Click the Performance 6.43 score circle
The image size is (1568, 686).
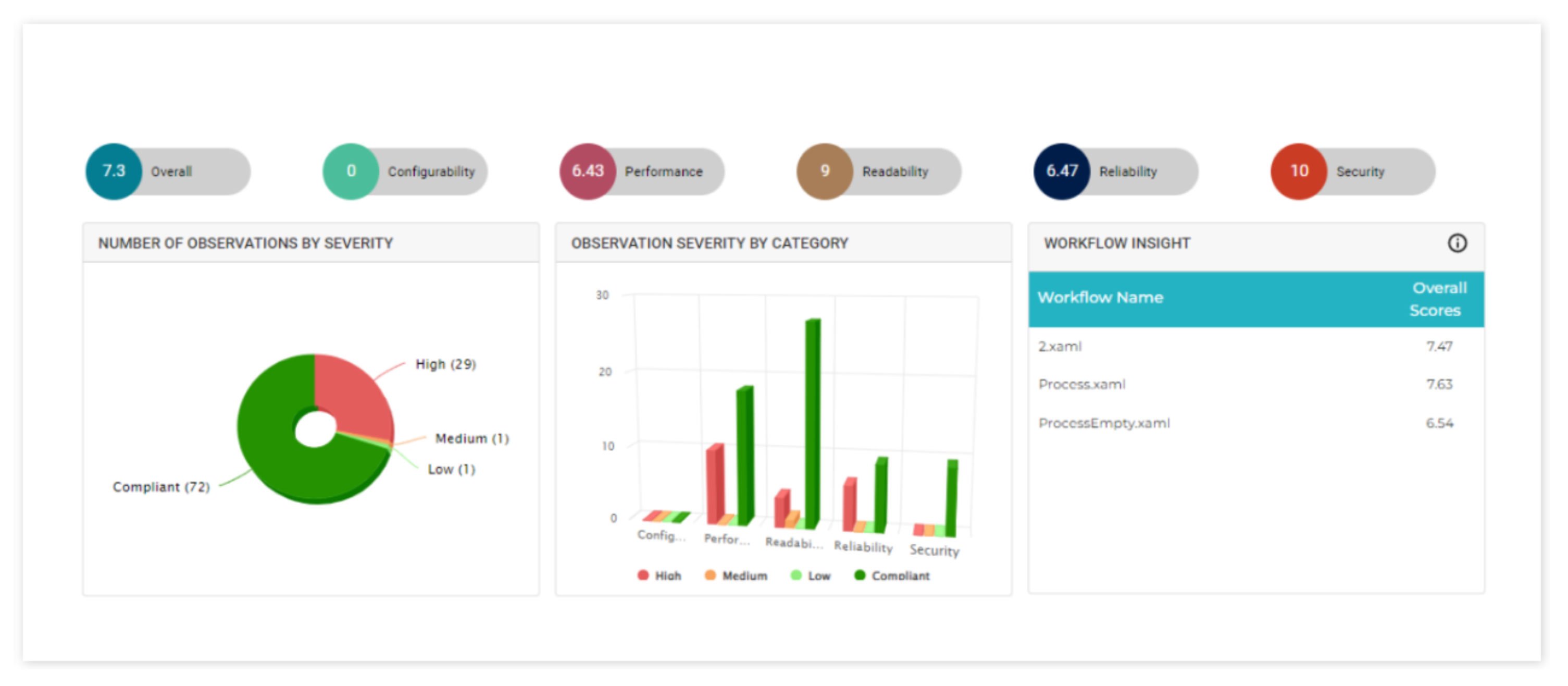(x=588, y=171)
